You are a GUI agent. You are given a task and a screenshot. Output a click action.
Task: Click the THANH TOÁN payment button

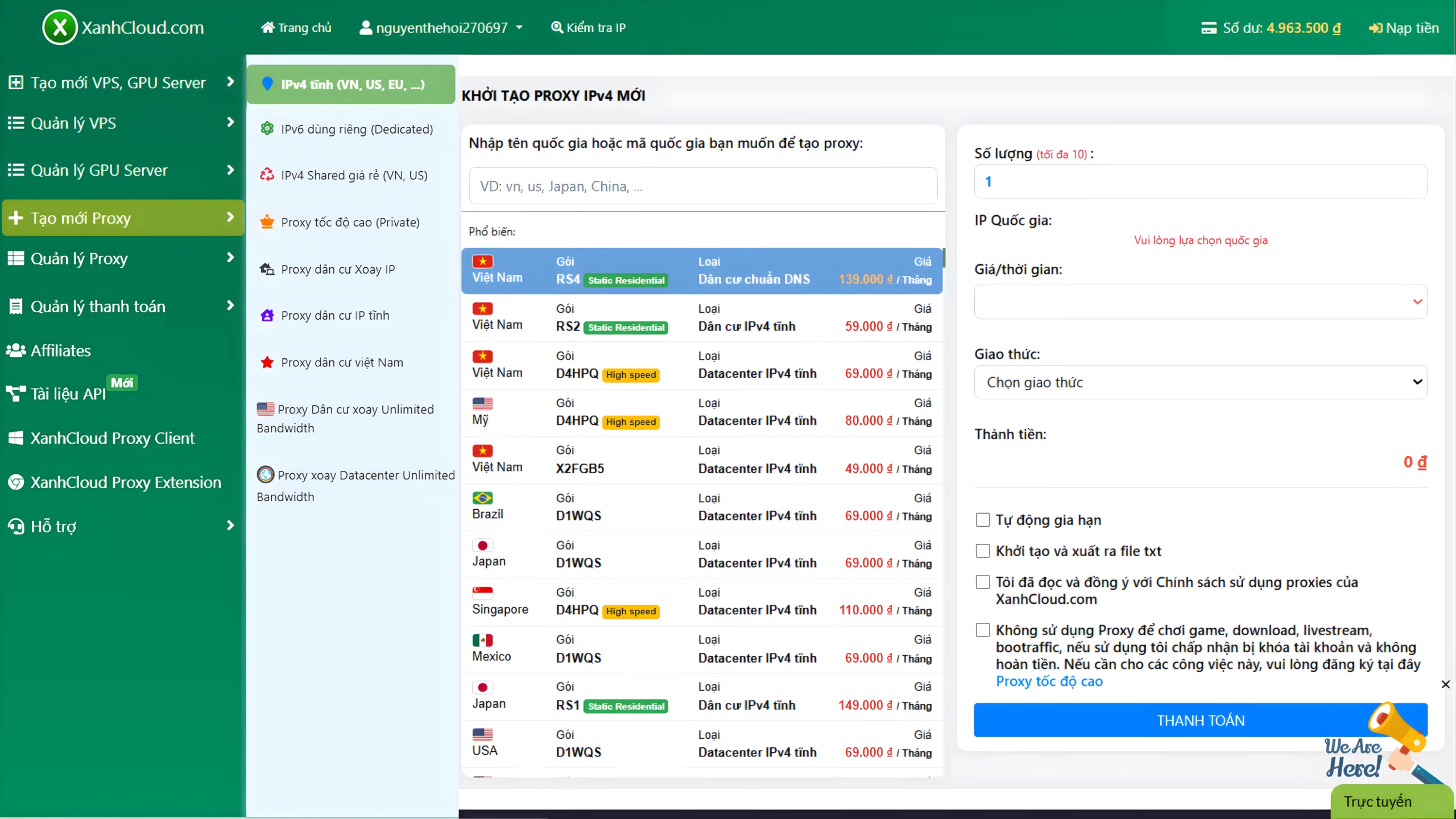(1201, 719)
